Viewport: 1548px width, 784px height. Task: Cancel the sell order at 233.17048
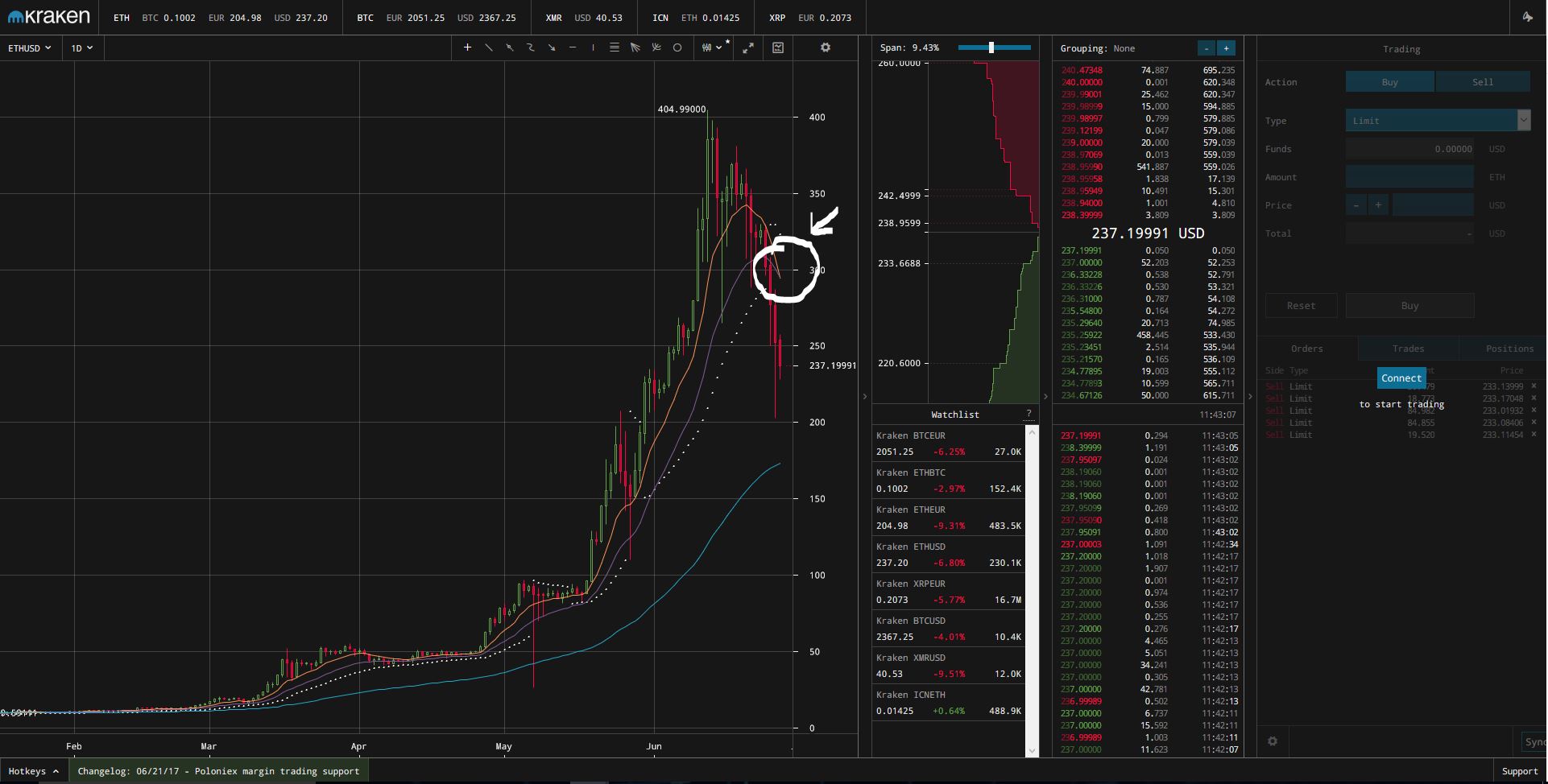(x=1534, y=398)
